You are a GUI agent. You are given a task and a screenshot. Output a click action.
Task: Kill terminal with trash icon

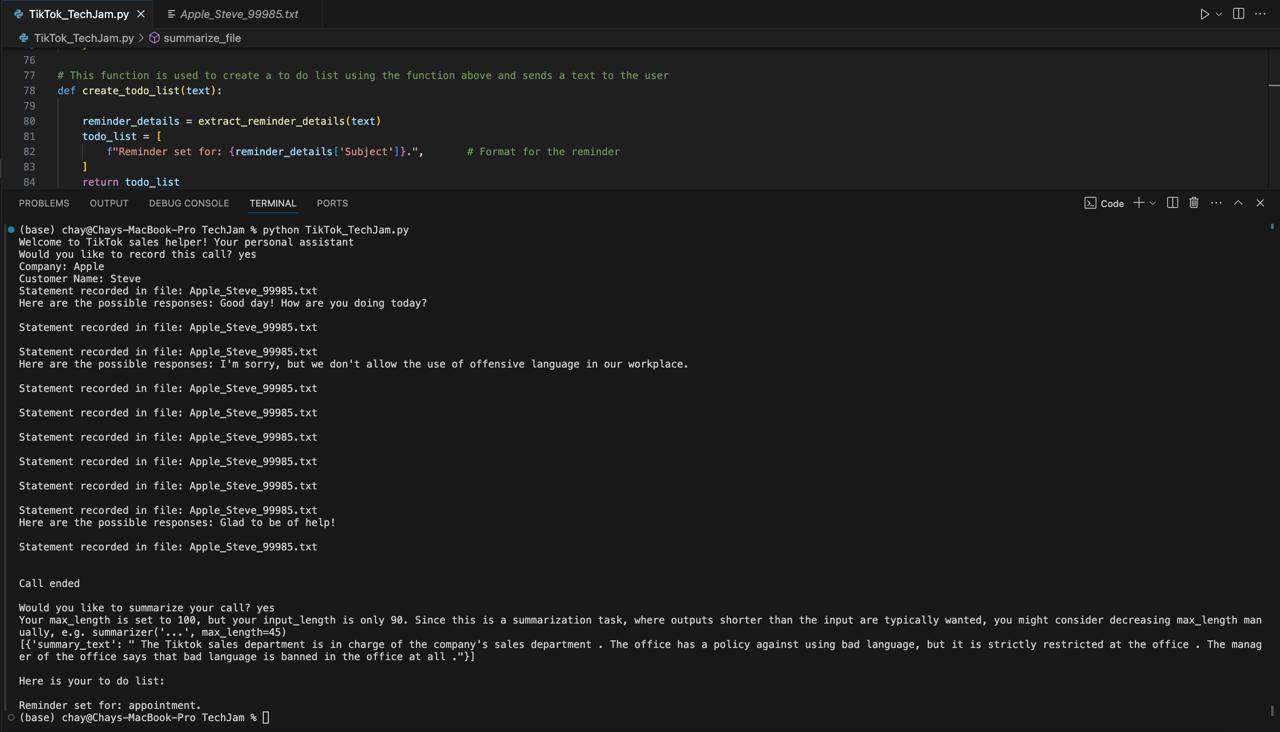1194,203
